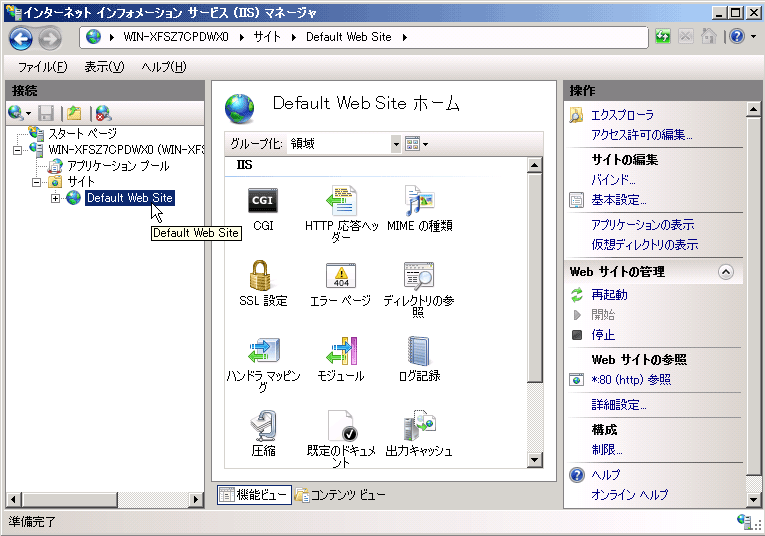Collapse the Web サイトの管理 section
The height and width of the screenshot is (536, 765).
click(726, 272)
